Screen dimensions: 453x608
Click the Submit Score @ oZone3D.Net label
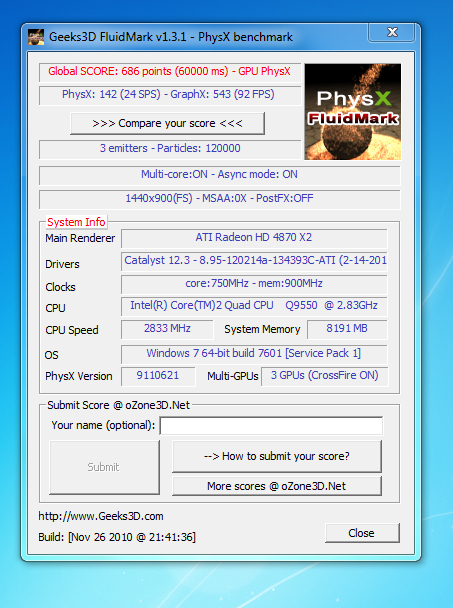tap(119, 405)
